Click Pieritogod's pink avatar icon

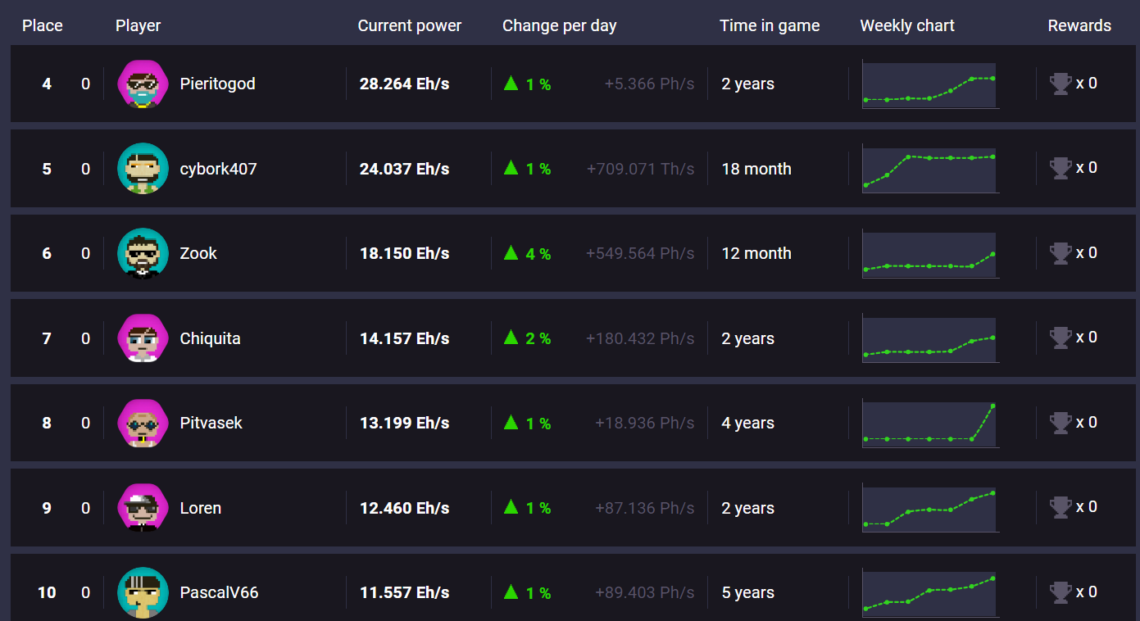[x=142, y=84]
